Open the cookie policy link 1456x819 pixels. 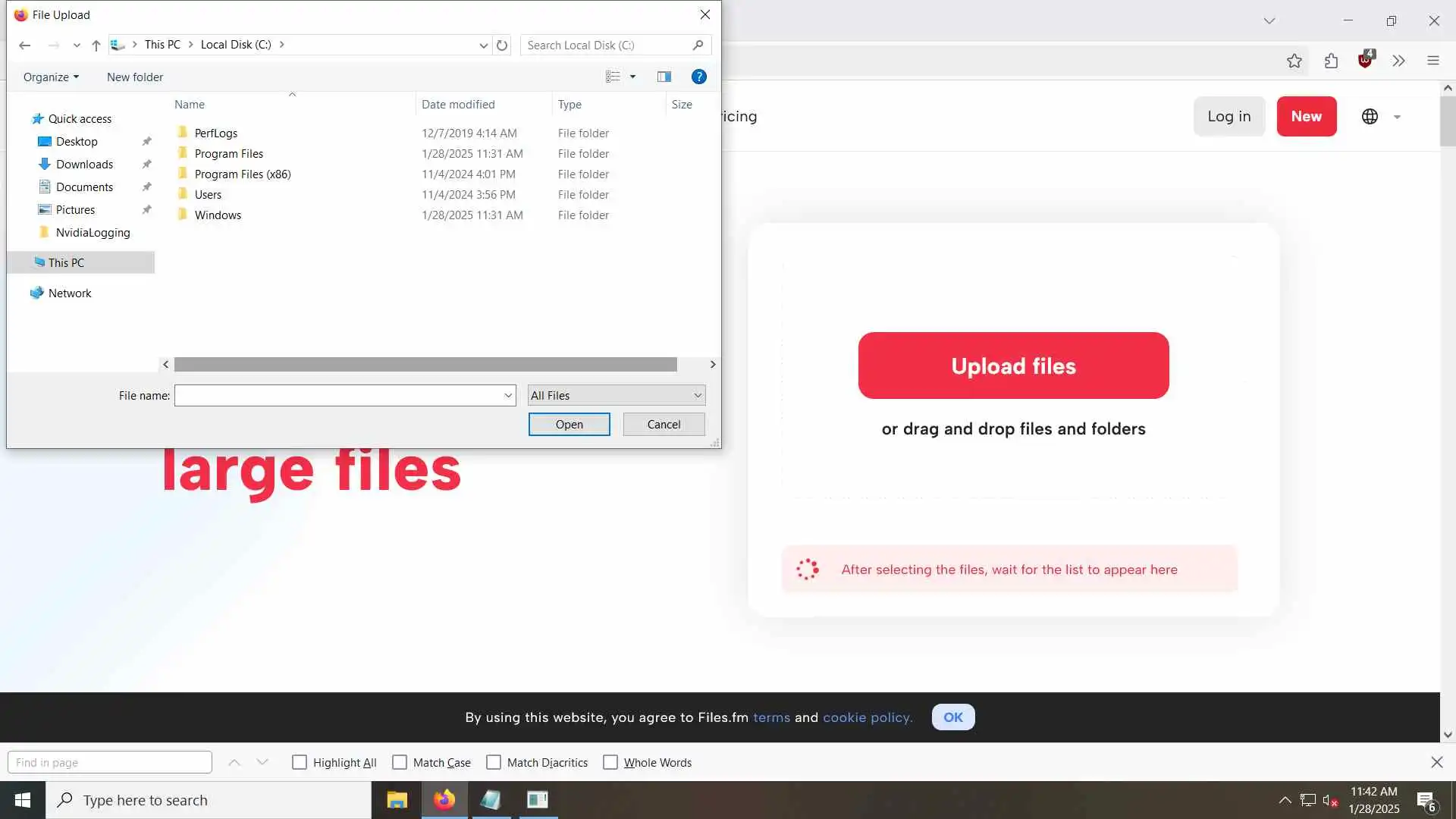867,717
